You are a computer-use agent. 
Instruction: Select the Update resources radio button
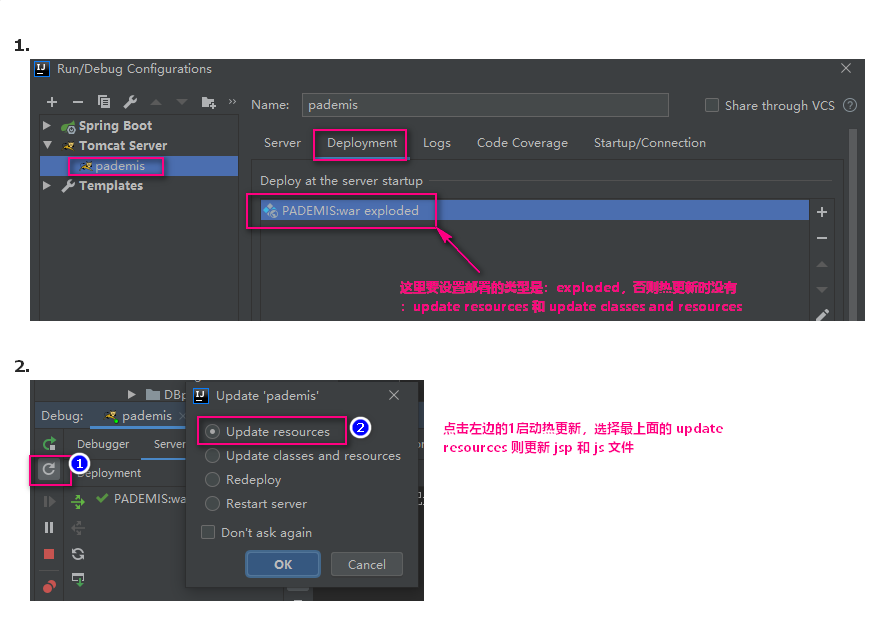click(212, 432)
